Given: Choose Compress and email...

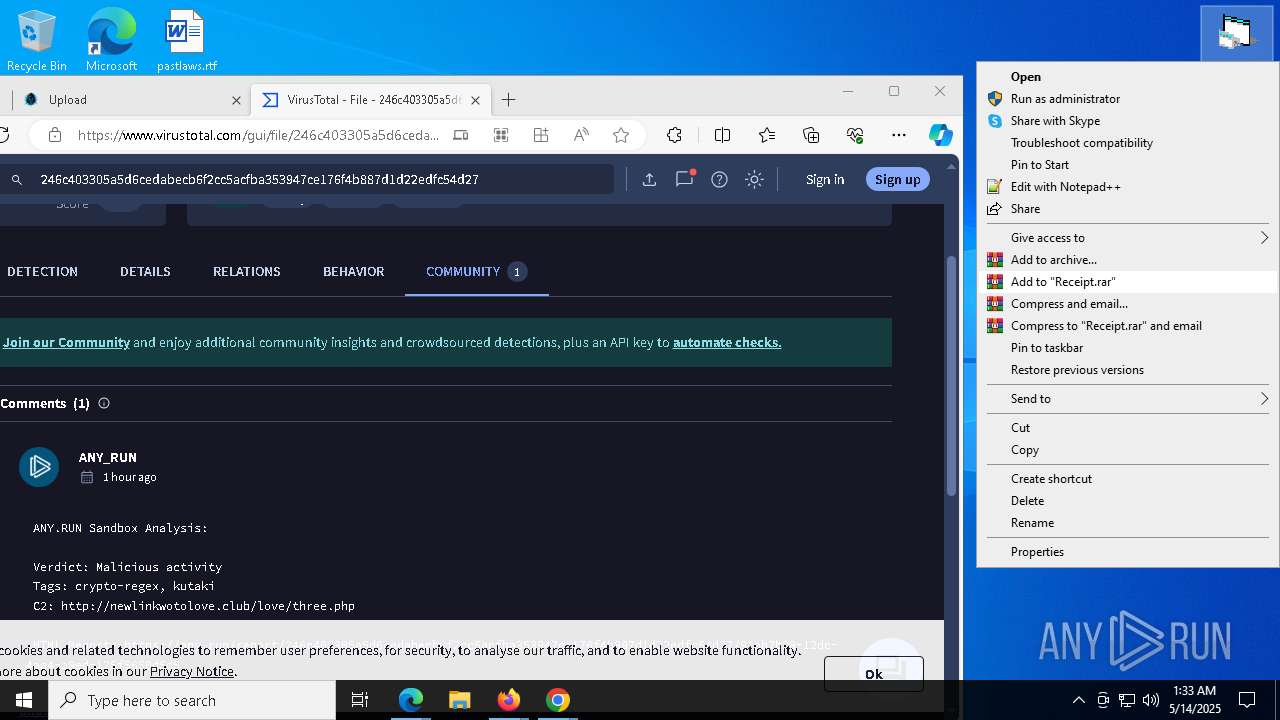Looking at the screenshot, I should pyautogui.click(x=1127, y=304).
